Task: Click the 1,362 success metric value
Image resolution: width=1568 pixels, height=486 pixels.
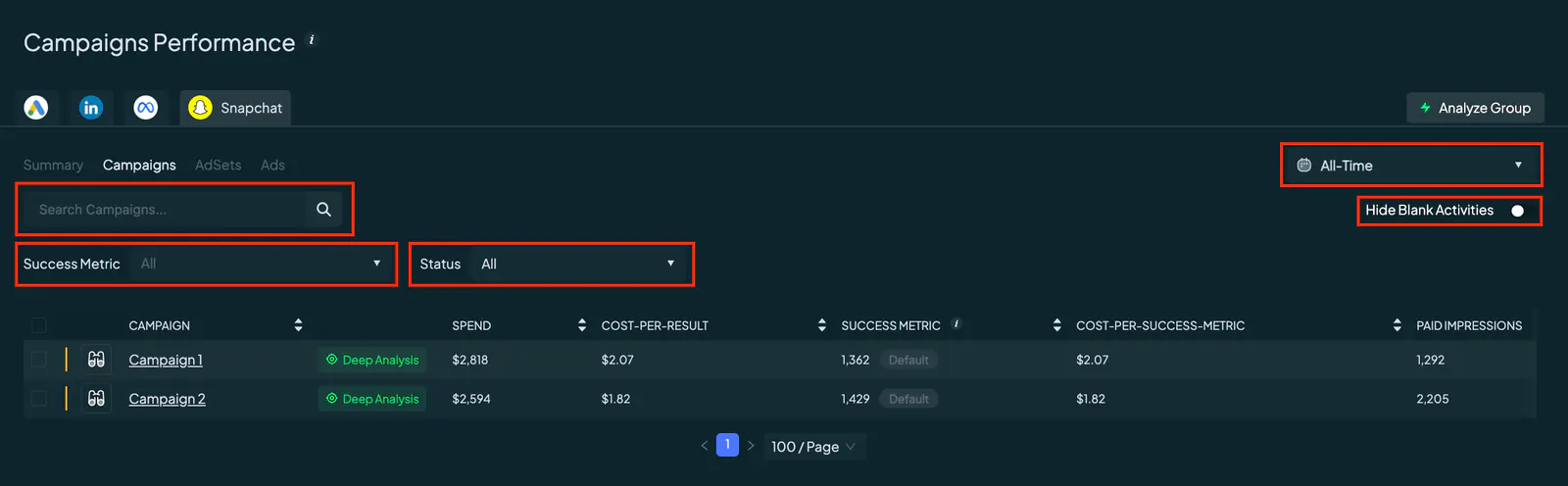Action: click(x=856, y=360)
